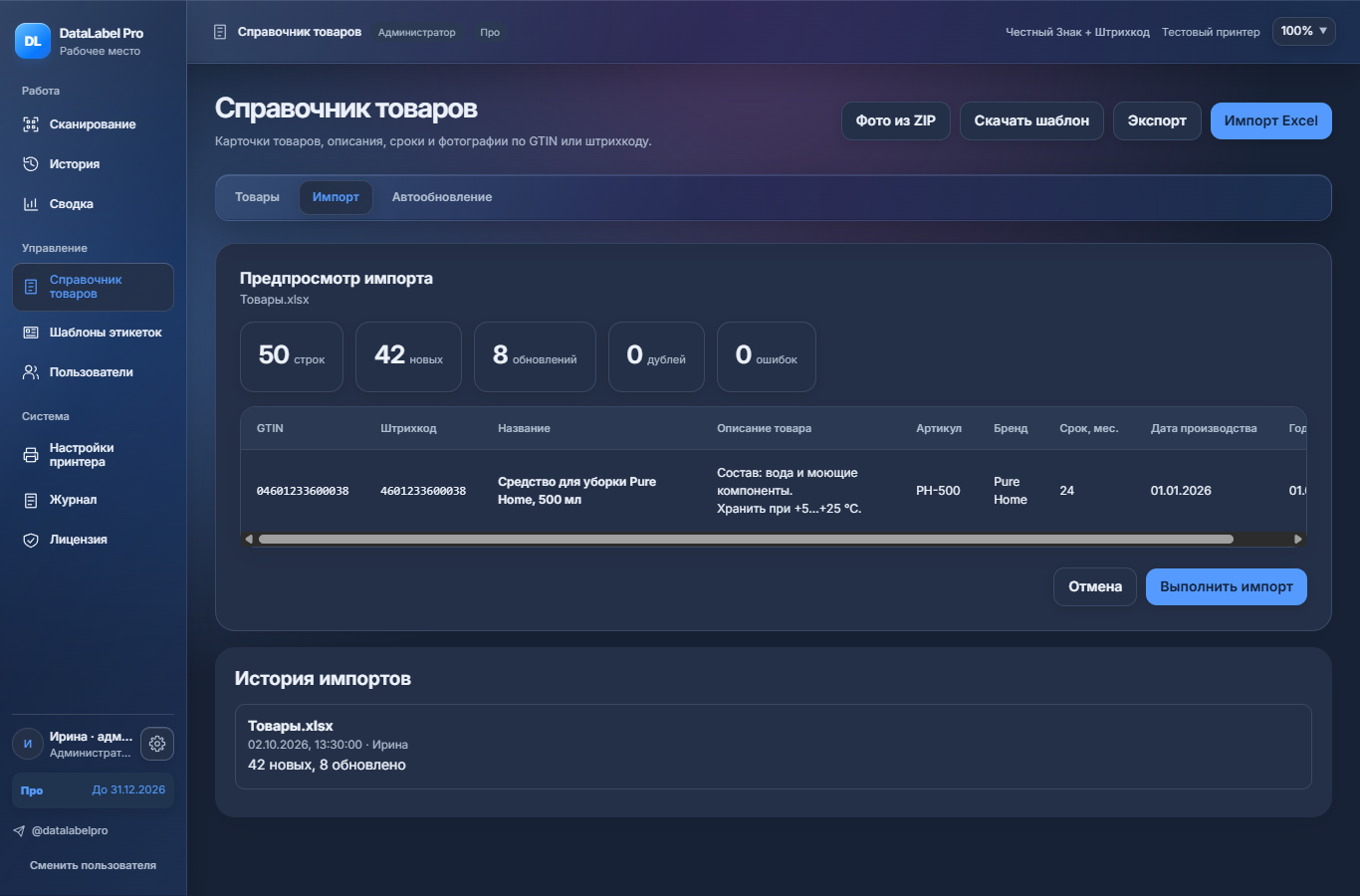This screenshot has width=1360, height=896.
Task: Click the 50 строк stat card
Action: coord(292,356)
